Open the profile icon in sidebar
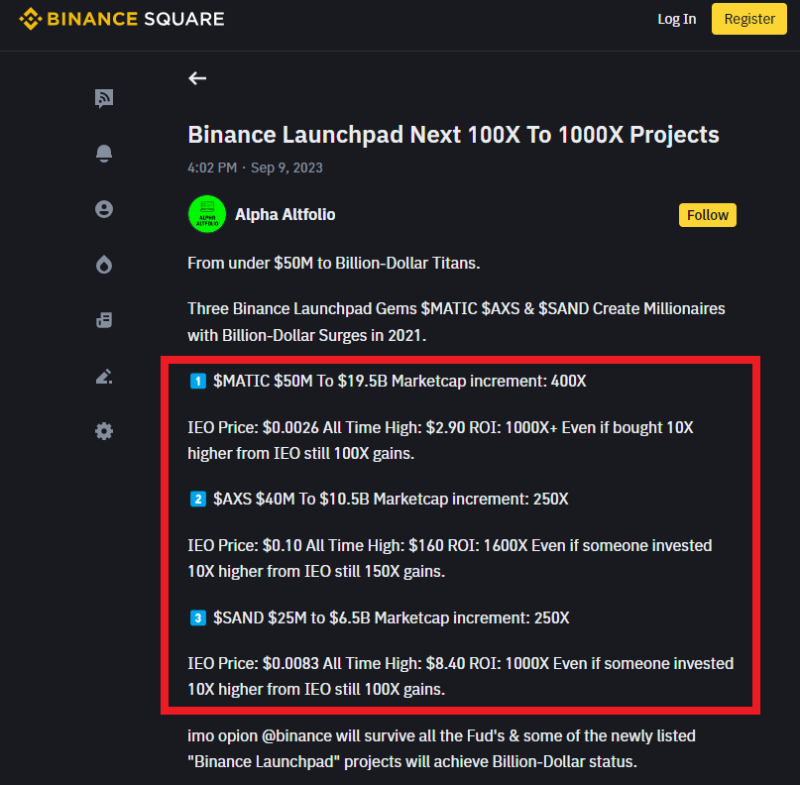Screen dimensions: 800x785 [x=104, y=209]
